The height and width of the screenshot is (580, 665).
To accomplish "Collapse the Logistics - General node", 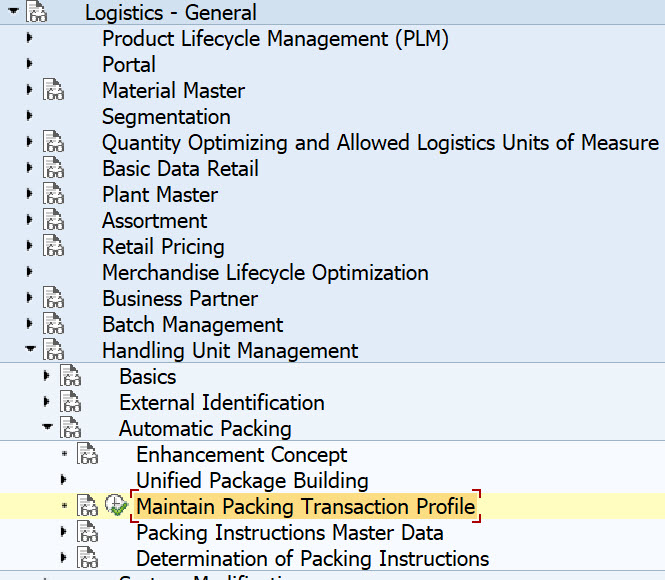I will (x=12, y=13).
